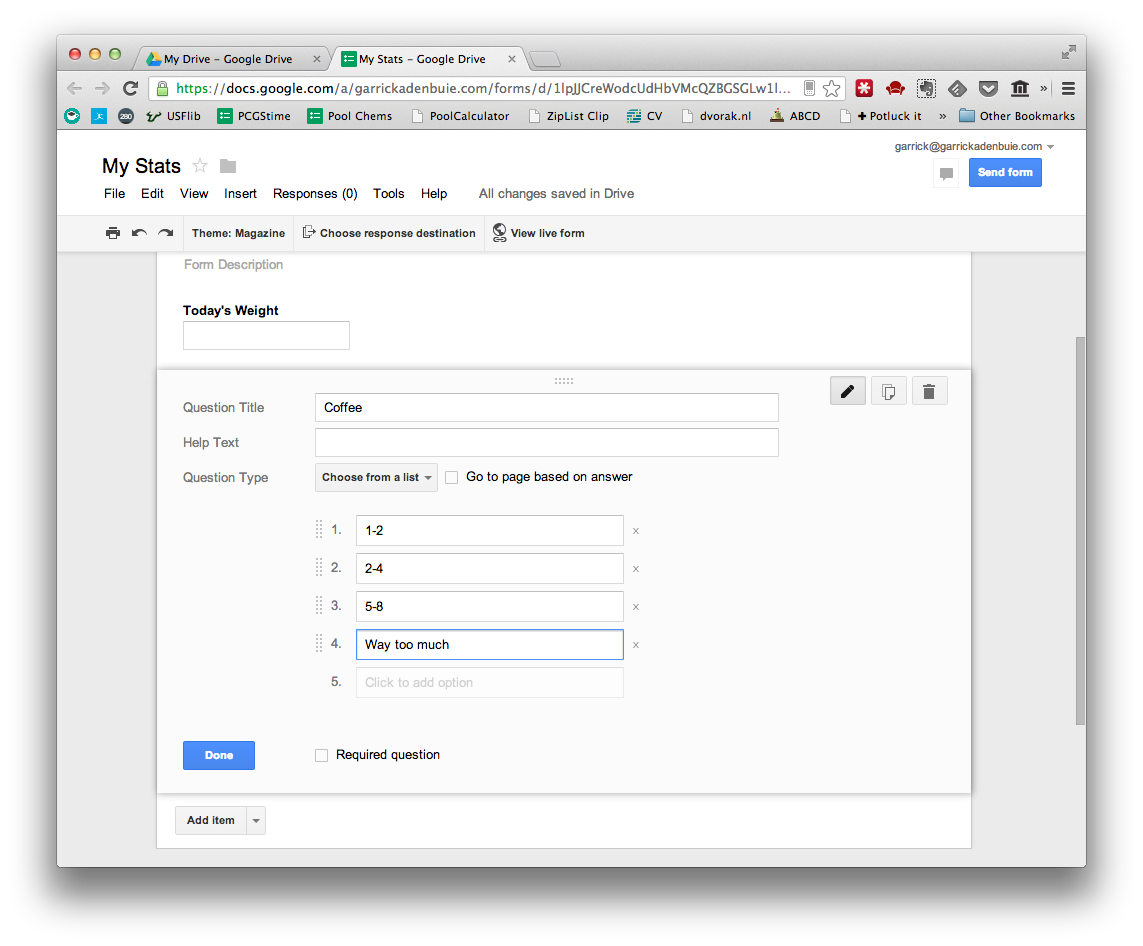Open the Tools menu
Viewport: 1143px width, 946px height.
[x=389, y=194]
